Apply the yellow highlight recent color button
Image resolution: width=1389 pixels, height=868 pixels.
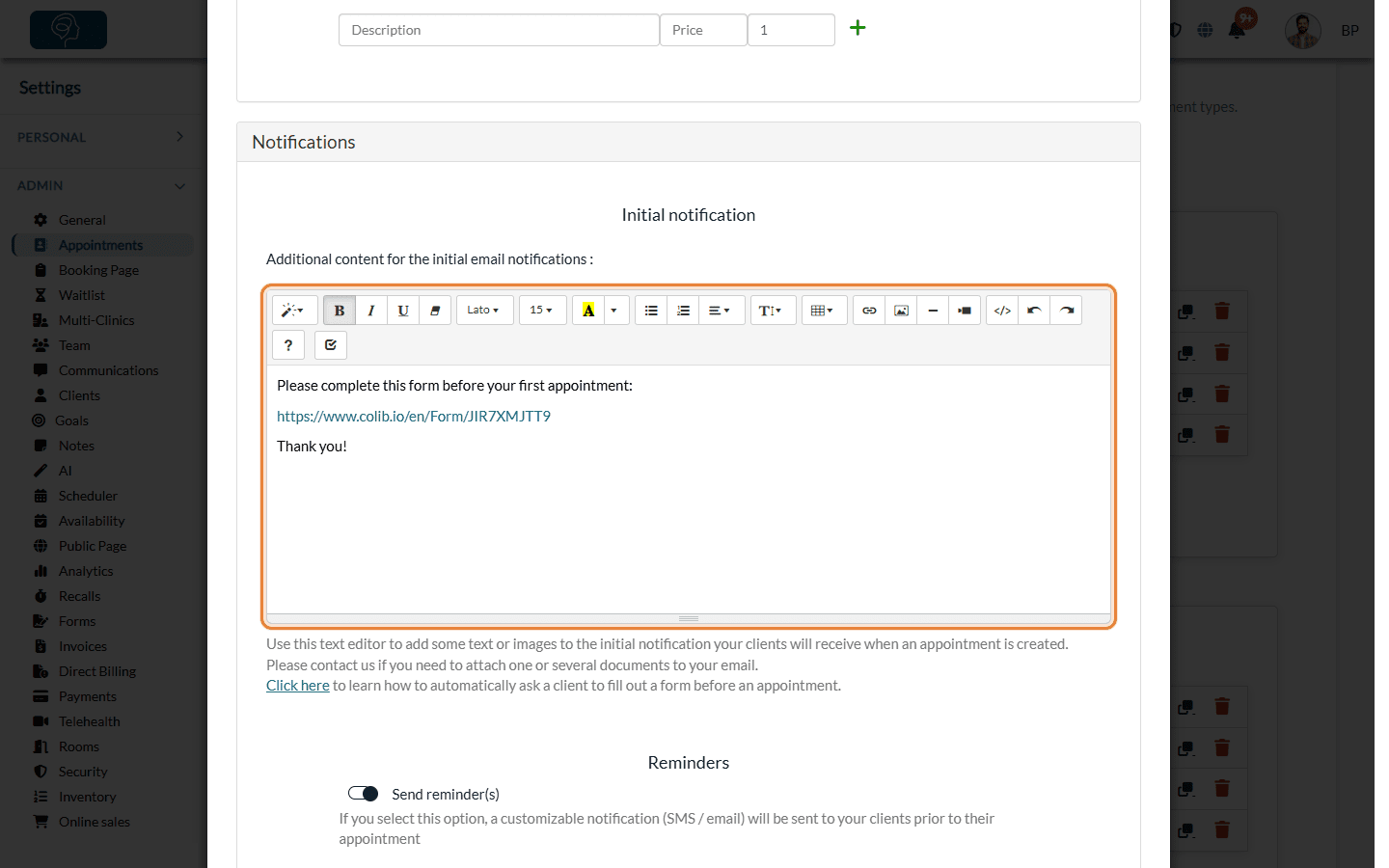pos(588,311)
